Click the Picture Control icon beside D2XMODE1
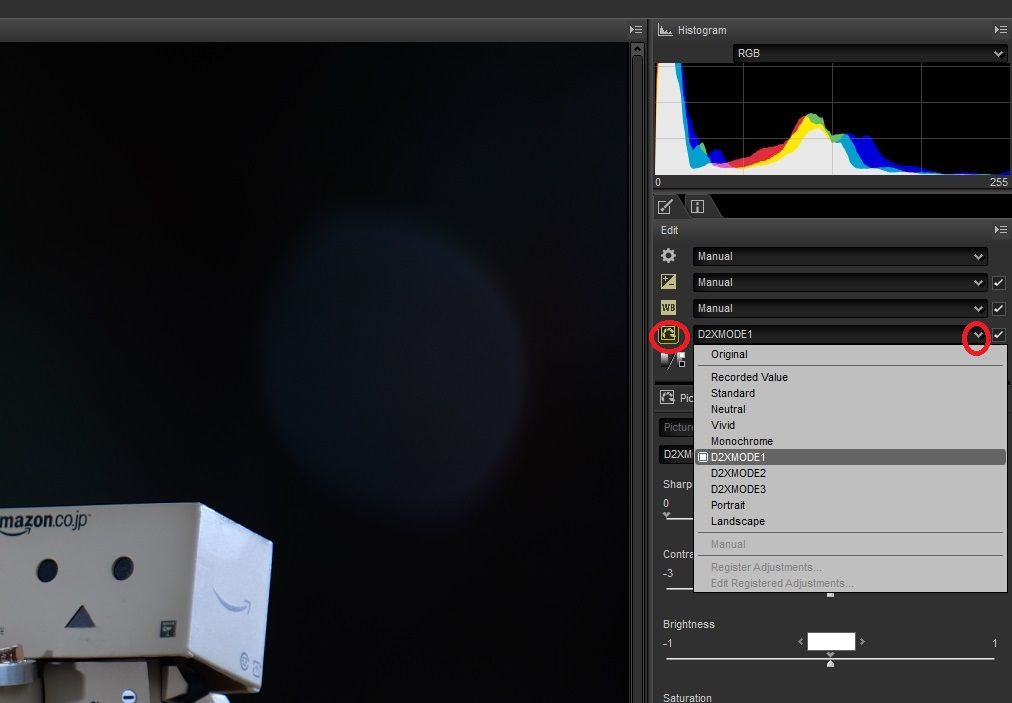Viewport: 1012px width, 703px height. coord(669,334)
